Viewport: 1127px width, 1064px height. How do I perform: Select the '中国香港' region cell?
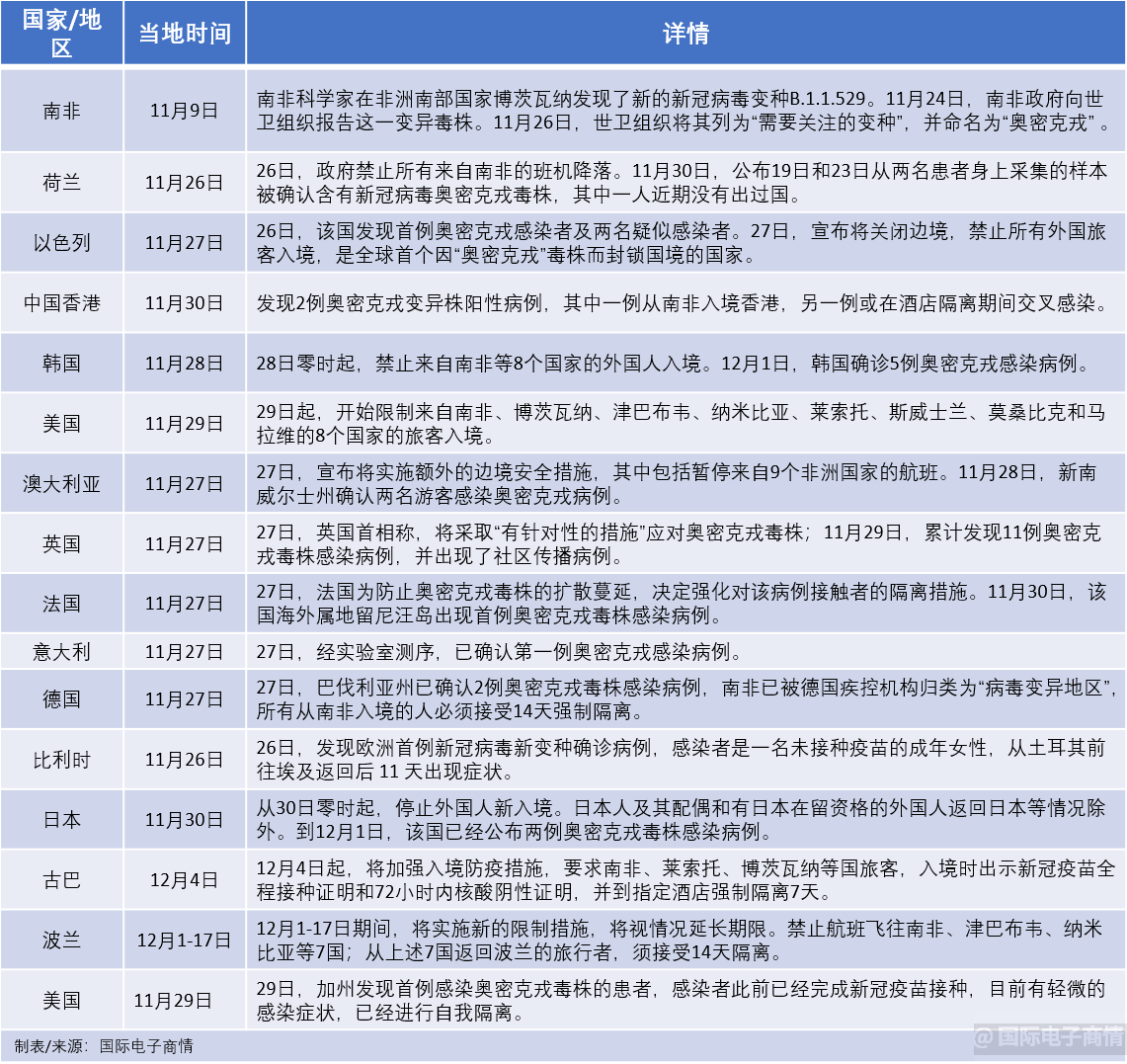pos(62,303)
